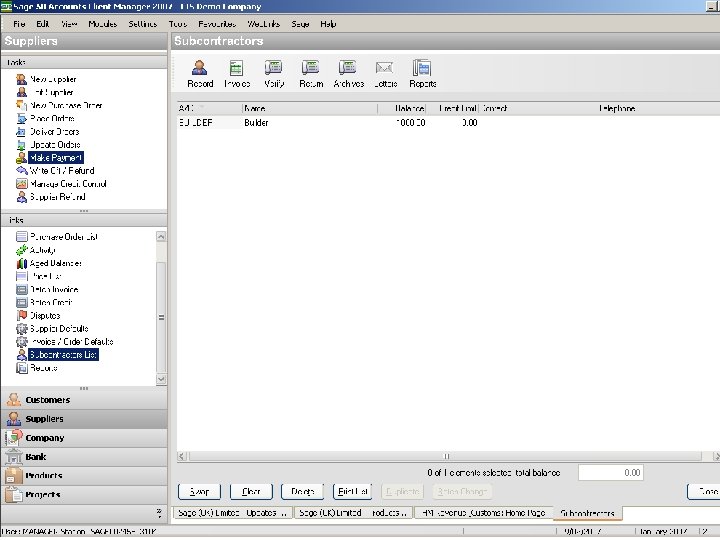Click the Deliver Orders icon
The width and height of the screenshot is (720, 540).
pos(21,131)
